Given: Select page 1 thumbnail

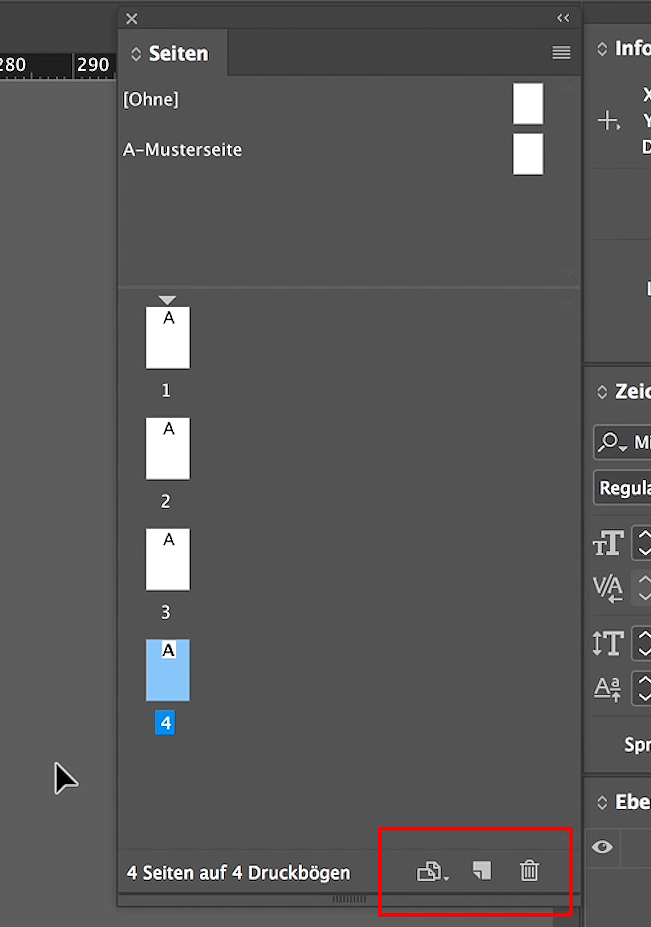Looking at the screenshot, I should click(168, 338).
